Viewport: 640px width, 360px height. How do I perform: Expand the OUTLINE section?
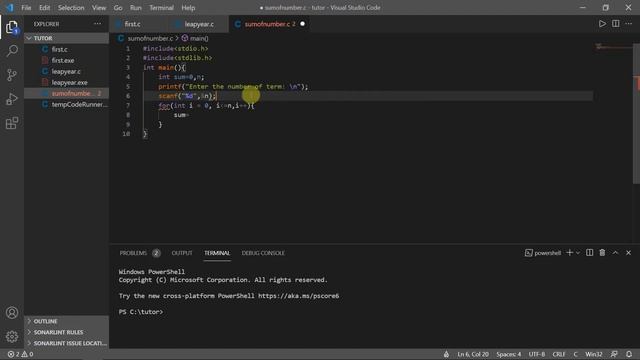point(67,321)
